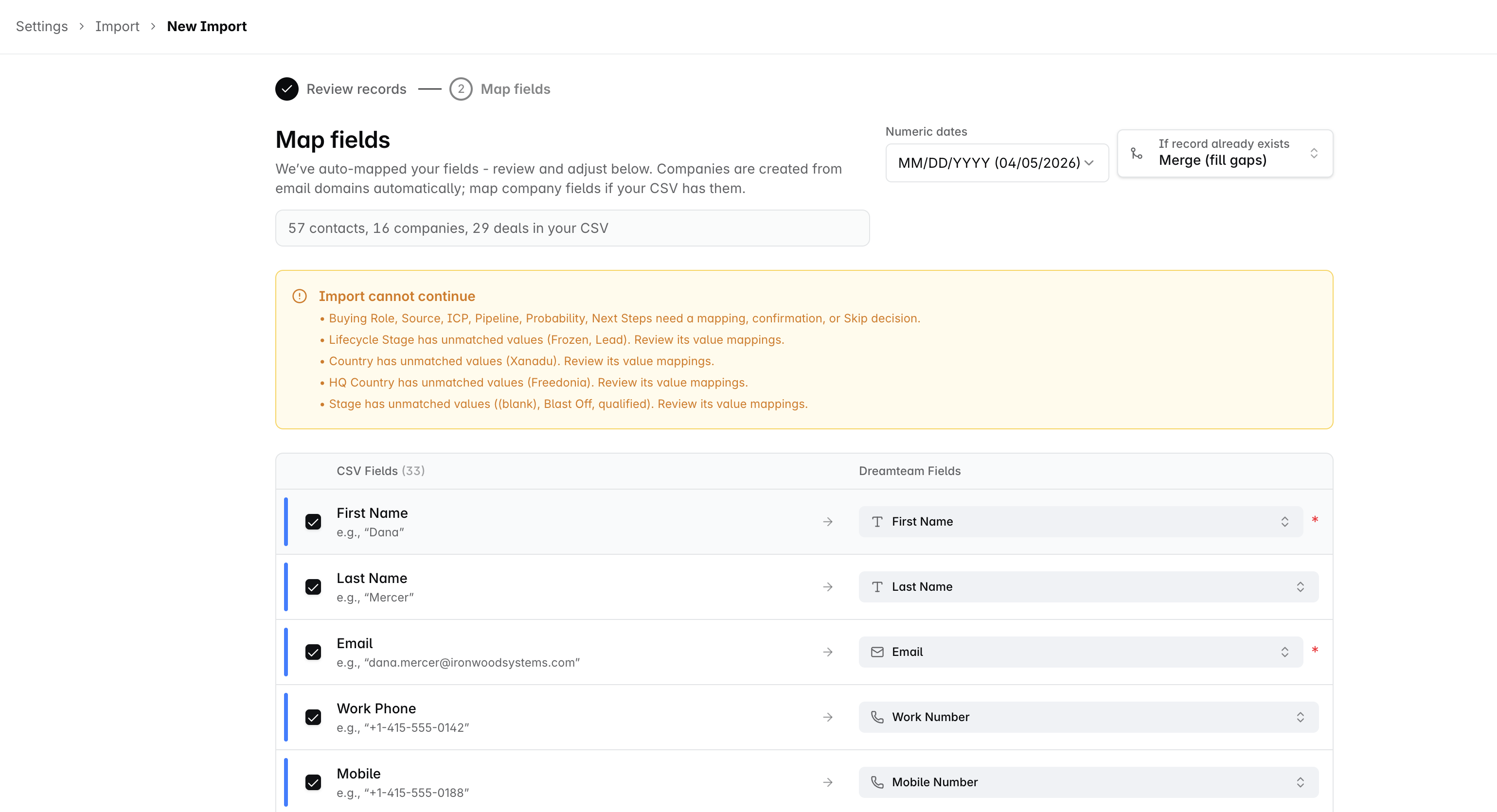Go to Settings in the breadcrumb
Screen dimensions: 1497x812
42,27
